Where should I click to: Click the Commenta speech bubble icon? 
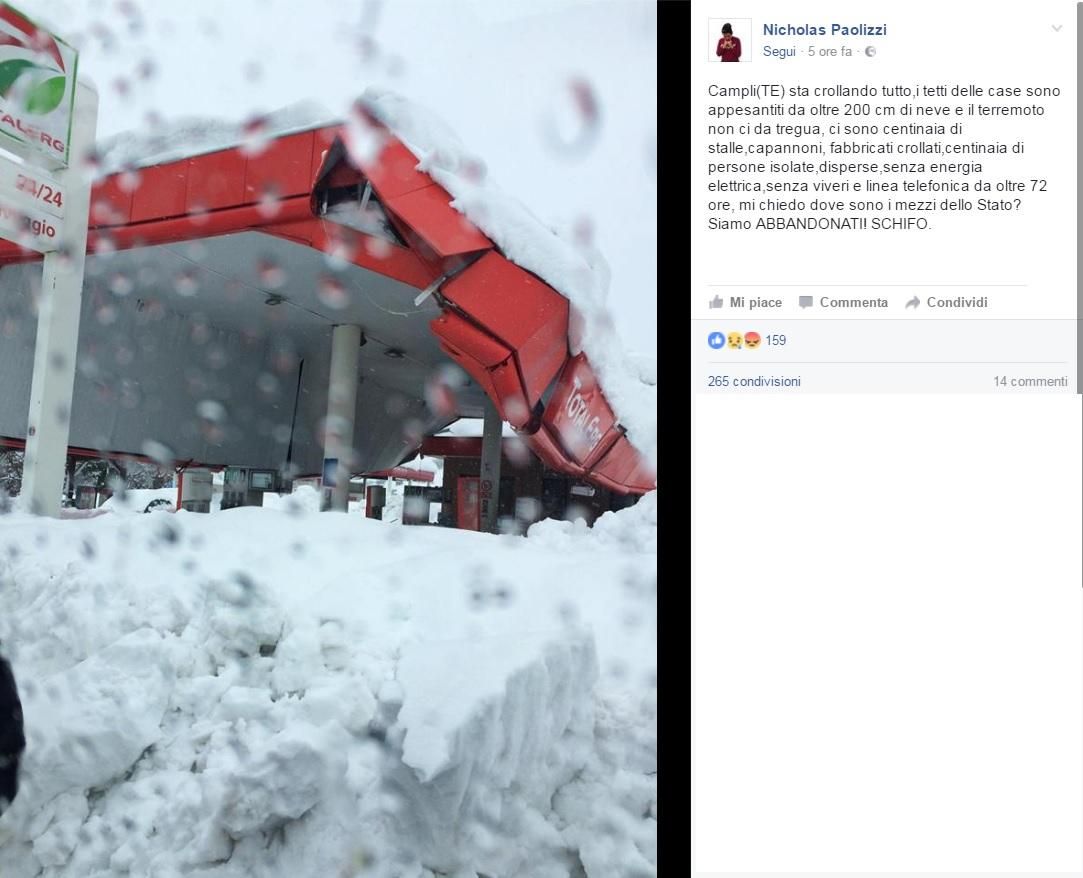point(805,302)
